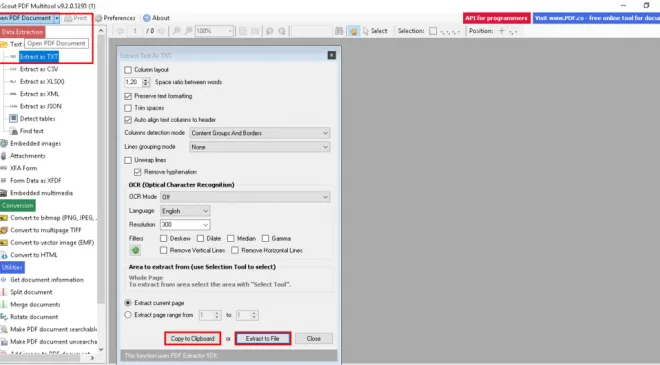Screen dimensions: 660x365
Task: Select Extract as JSON in sidebar
Action: pos(40,106)
